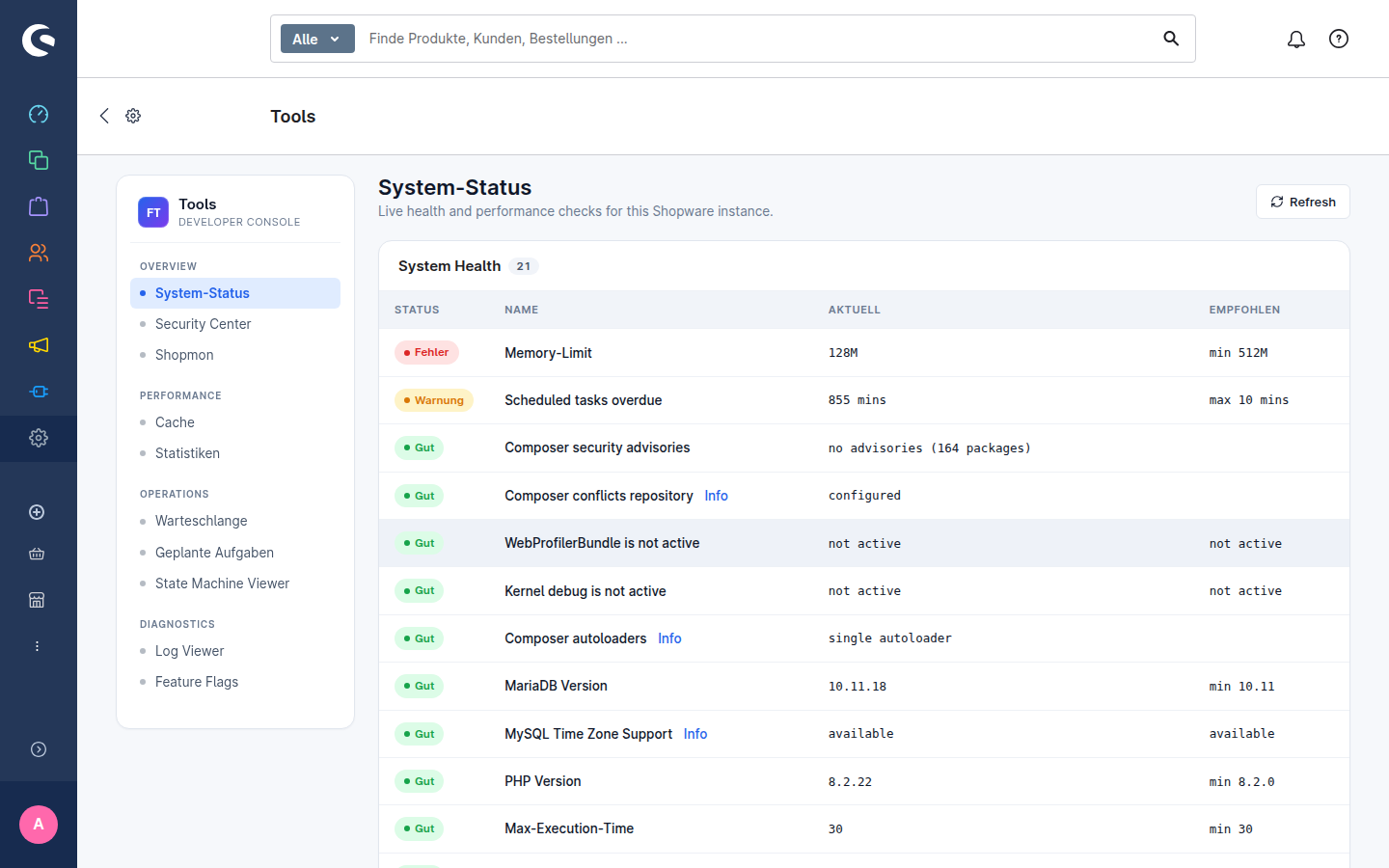Open the Marketing megaphone icon in sidebar
The image size is (1389, 868).
(39, 345)
